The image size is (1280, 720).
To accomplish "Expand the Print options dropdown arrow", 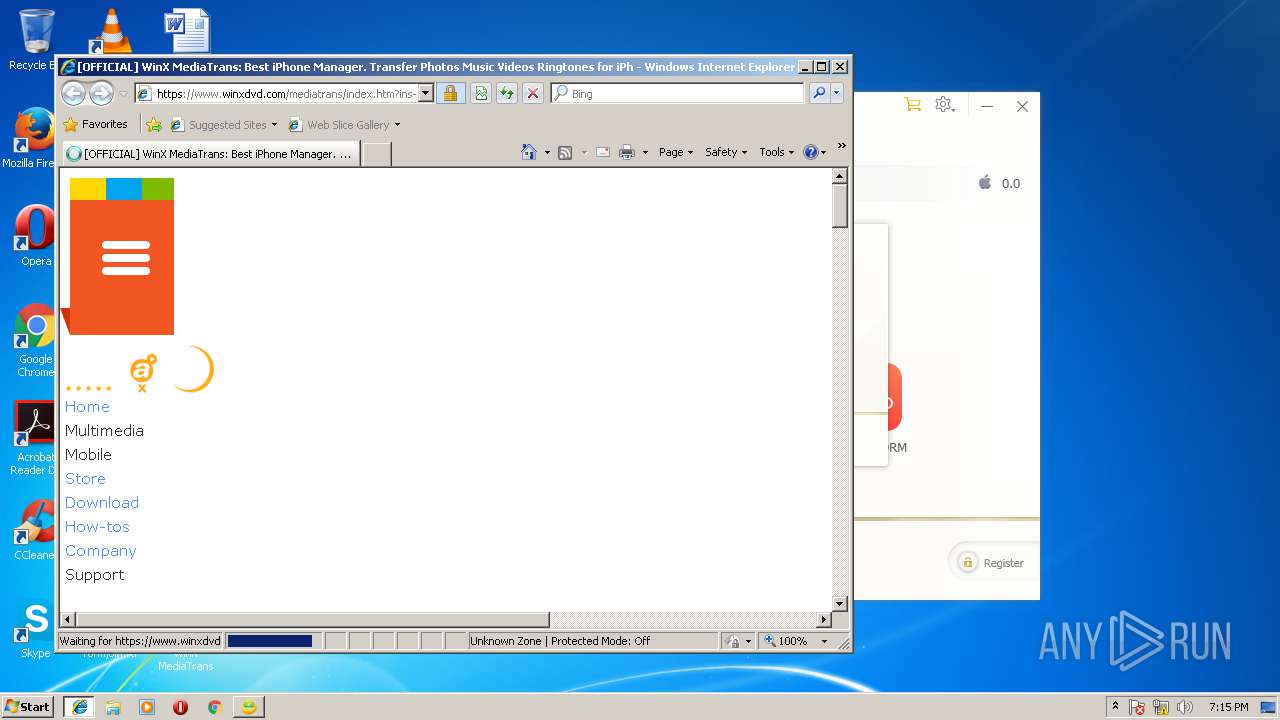I will coord(645,153).
